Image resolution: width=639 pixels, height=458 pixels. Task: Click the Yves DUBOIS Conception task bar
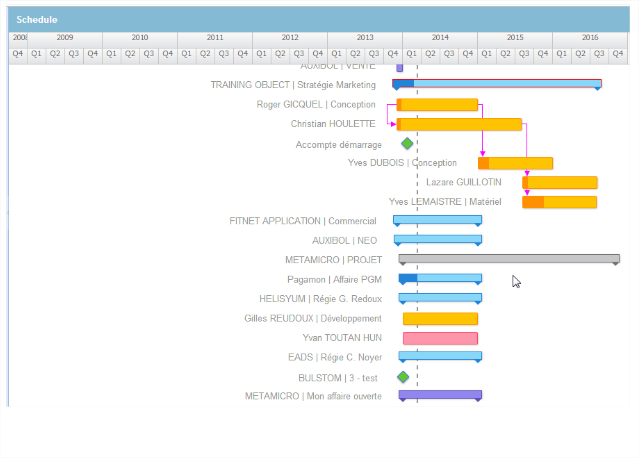coord(515,163)
